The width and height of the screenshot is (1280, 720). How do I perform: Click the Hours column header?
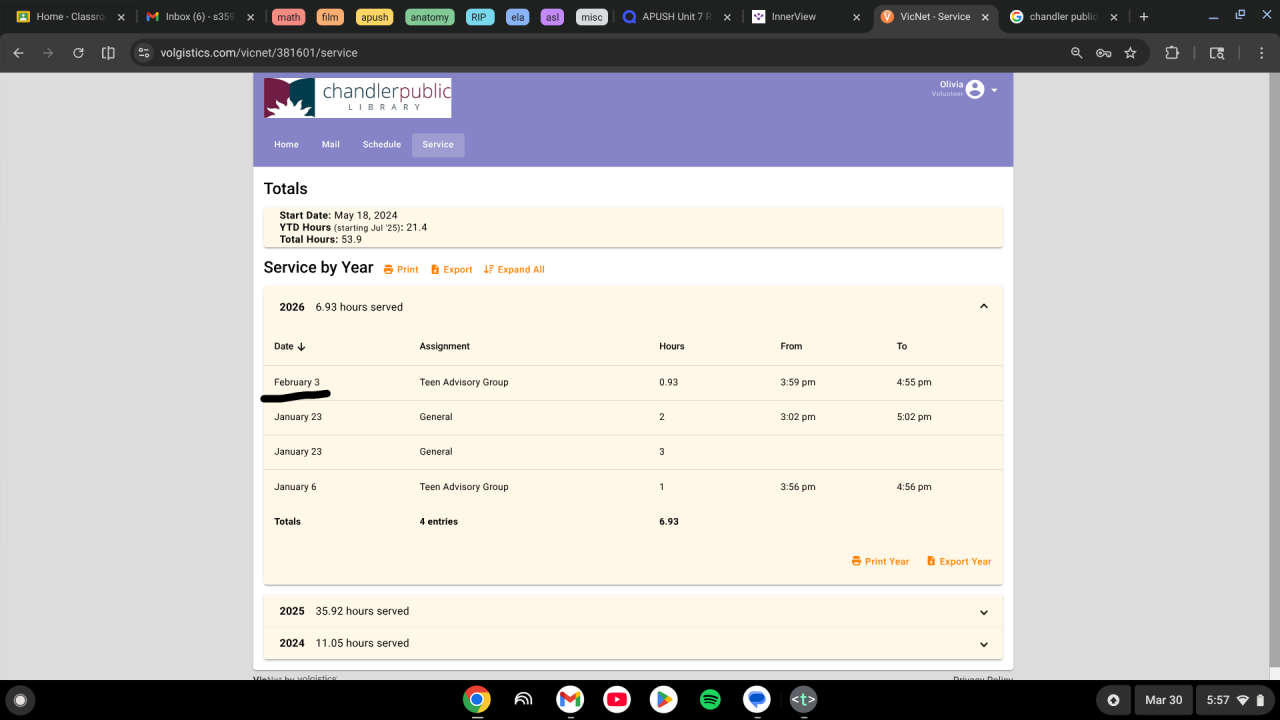tap(672, 346)
